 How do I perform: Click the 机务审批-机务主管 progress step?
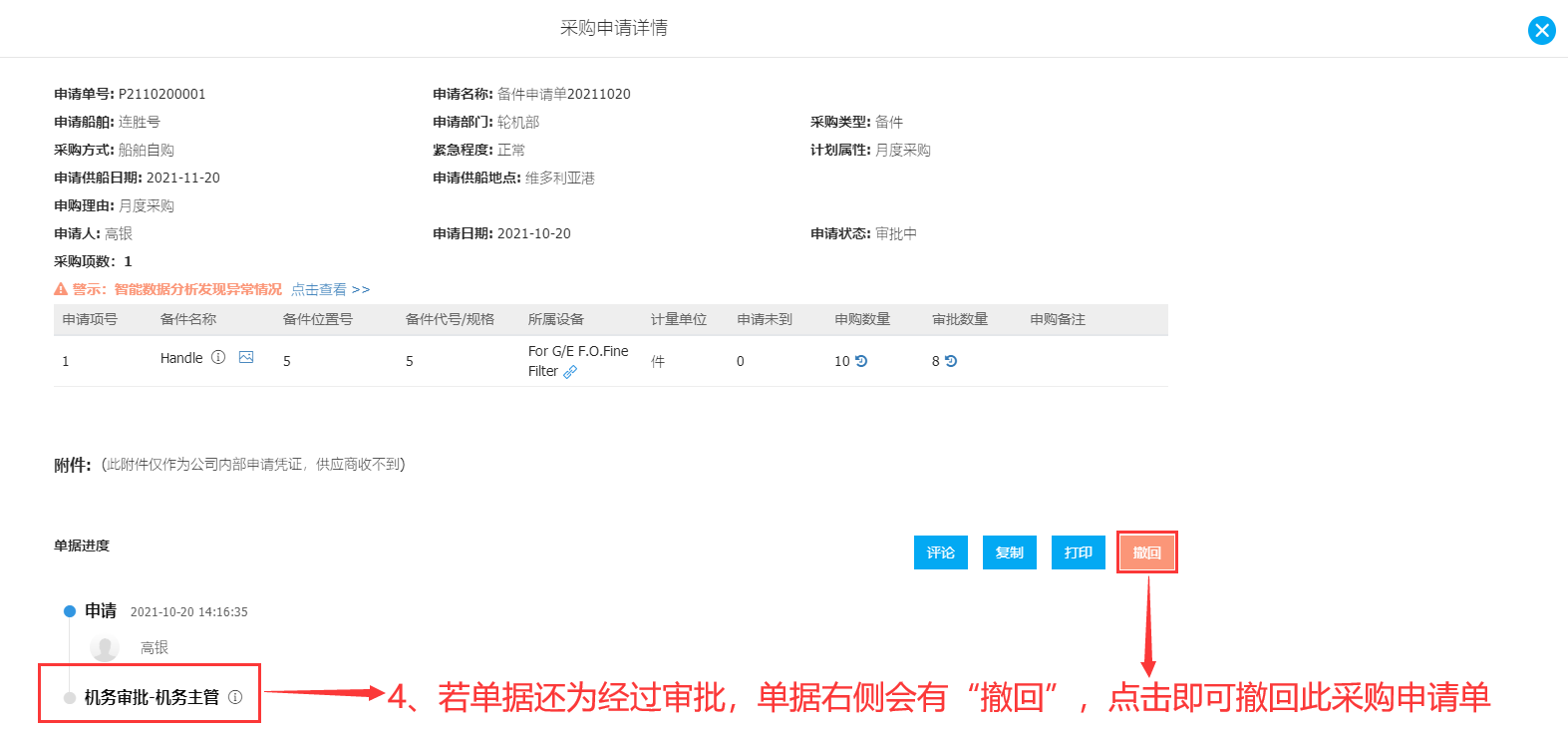click(x=152, y=697)
